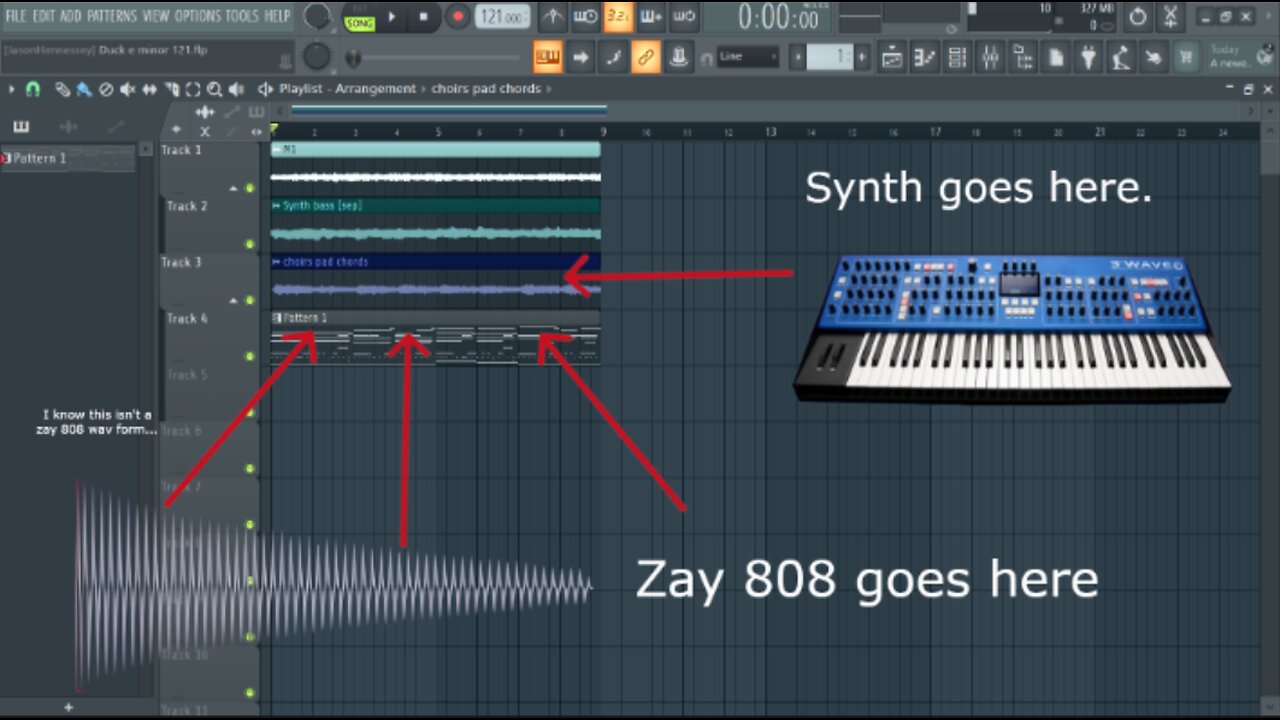1280x720 pixels.
Task: Click the circular arrow icon beside the memory display
Action: (1138, 16)
